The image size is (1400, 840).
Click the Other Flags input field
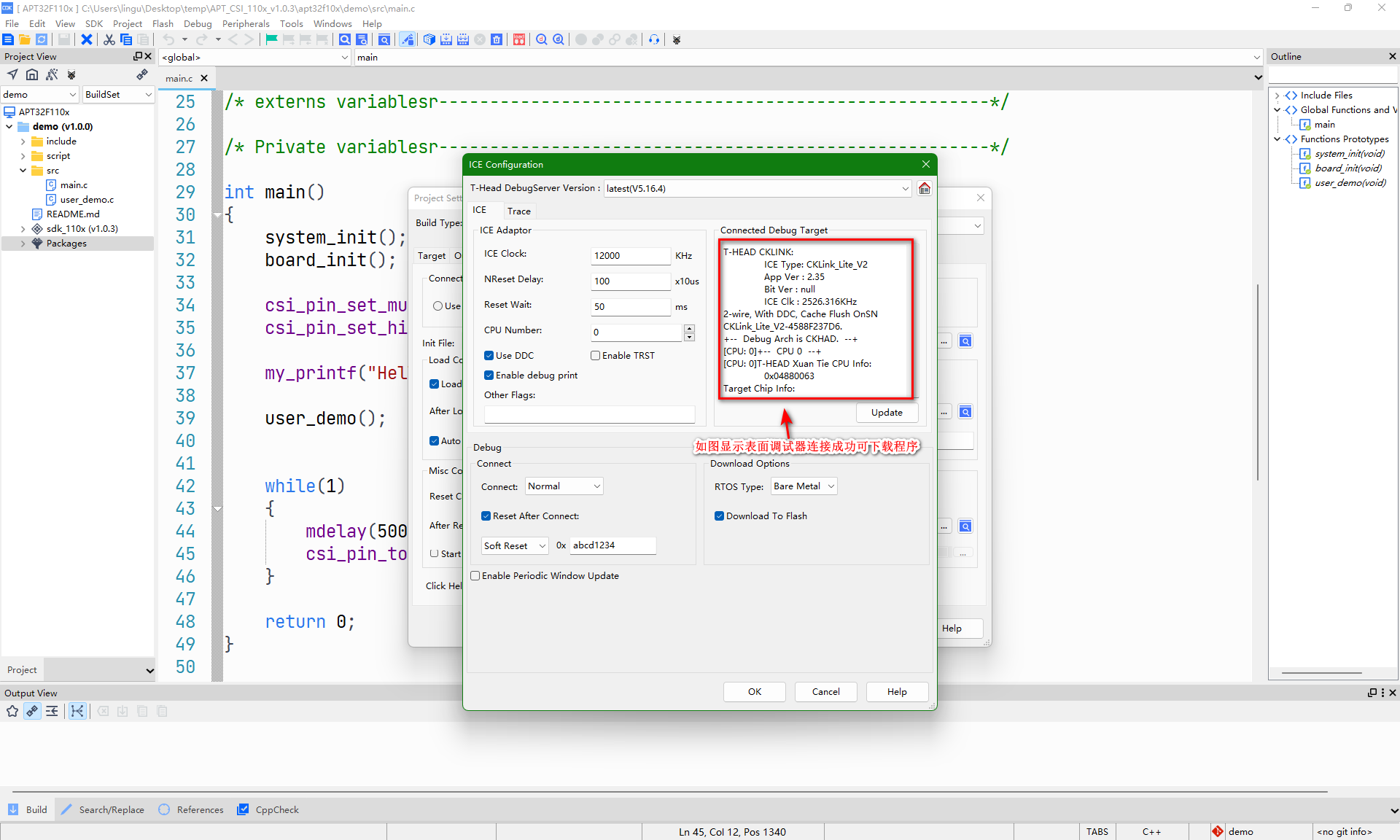click(x=589, y=414)
